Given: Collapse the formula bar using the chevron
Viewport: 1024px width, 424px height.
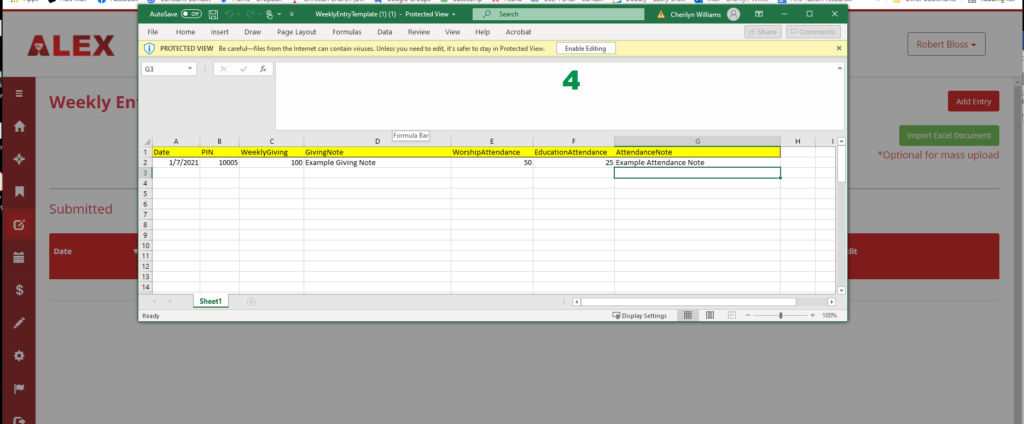Looking at the screenshot, I should [x=839, y=68].
